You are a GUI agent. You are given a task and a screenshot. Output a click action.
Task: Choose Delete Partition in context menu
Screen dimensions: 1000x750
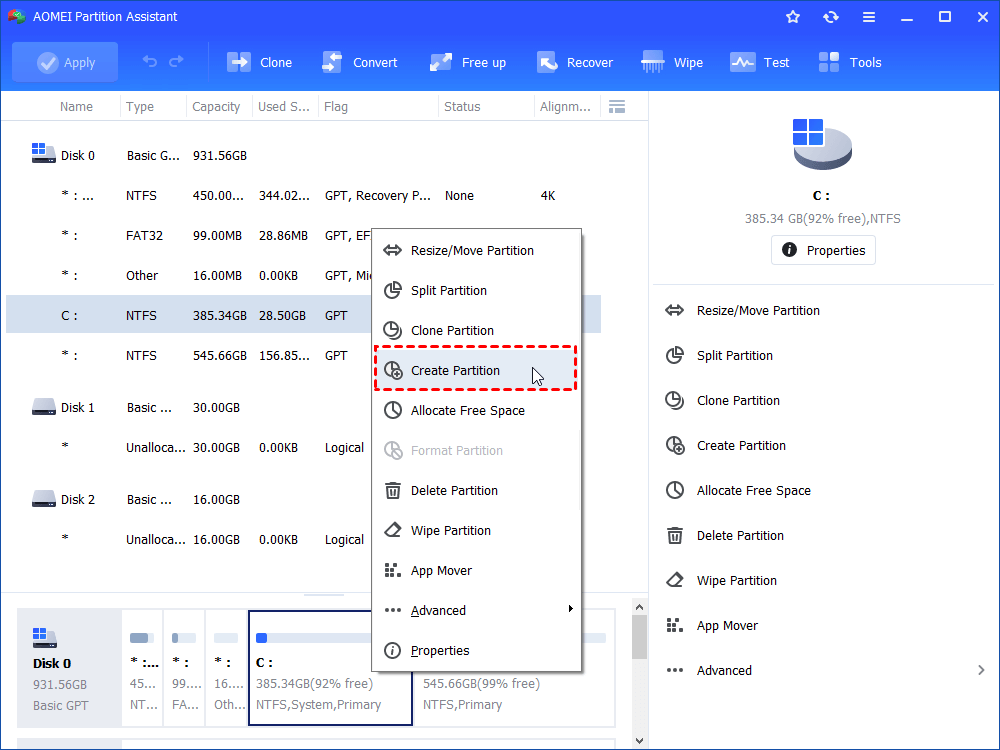476,490
